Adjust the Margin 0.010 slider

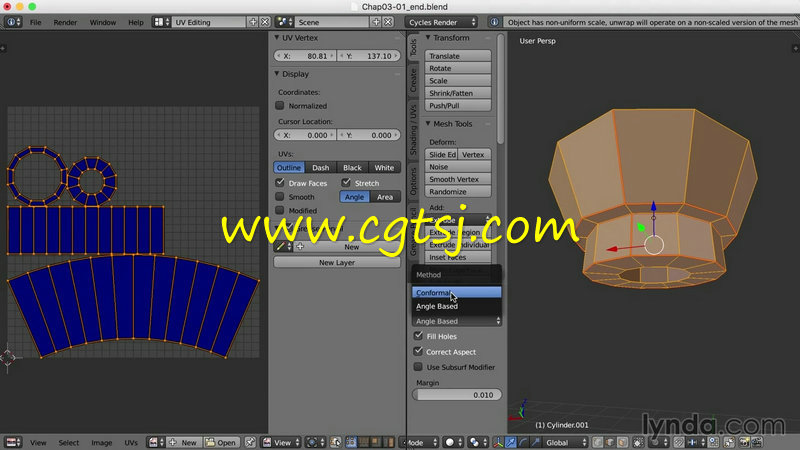point(457,394)
